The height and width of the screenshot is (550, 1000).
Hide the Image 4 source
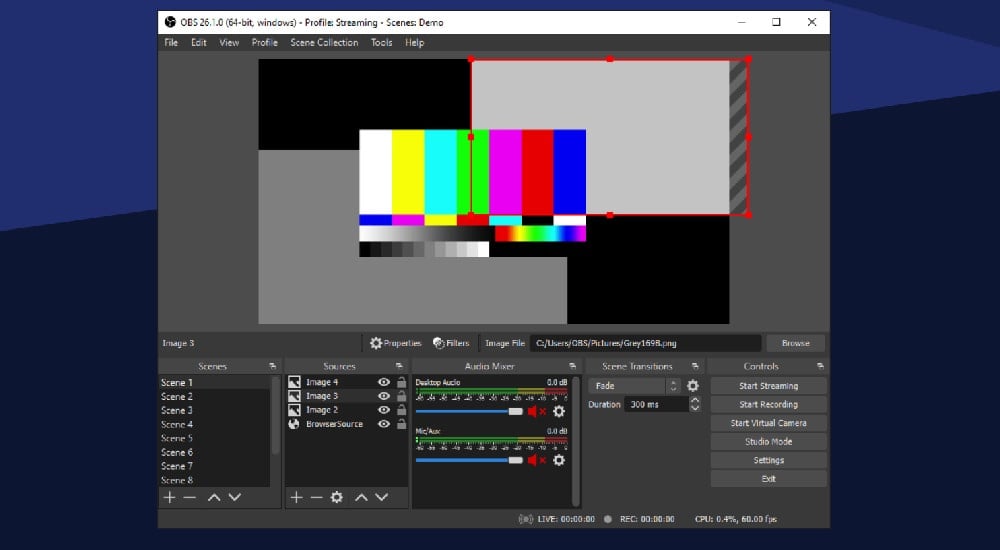pyautogui.click(x=383, y=382)
